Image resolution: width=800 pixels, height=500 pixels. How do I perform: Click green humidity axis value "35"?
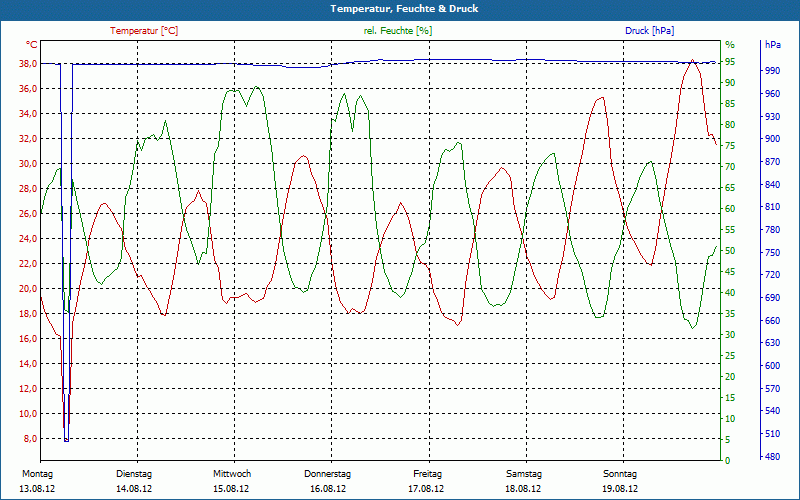coord(730,314)
